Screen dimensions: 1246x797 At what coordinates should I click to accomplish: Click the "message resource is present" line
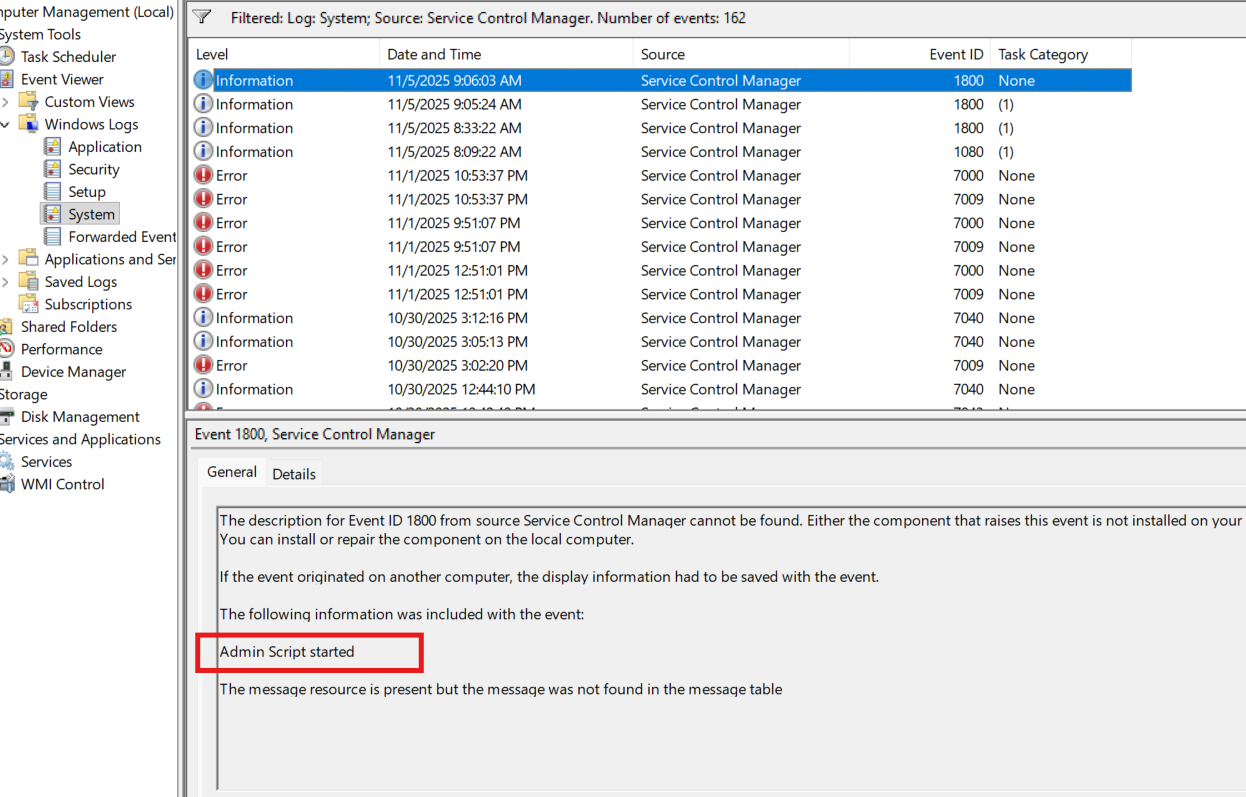(x=501, y=689)
